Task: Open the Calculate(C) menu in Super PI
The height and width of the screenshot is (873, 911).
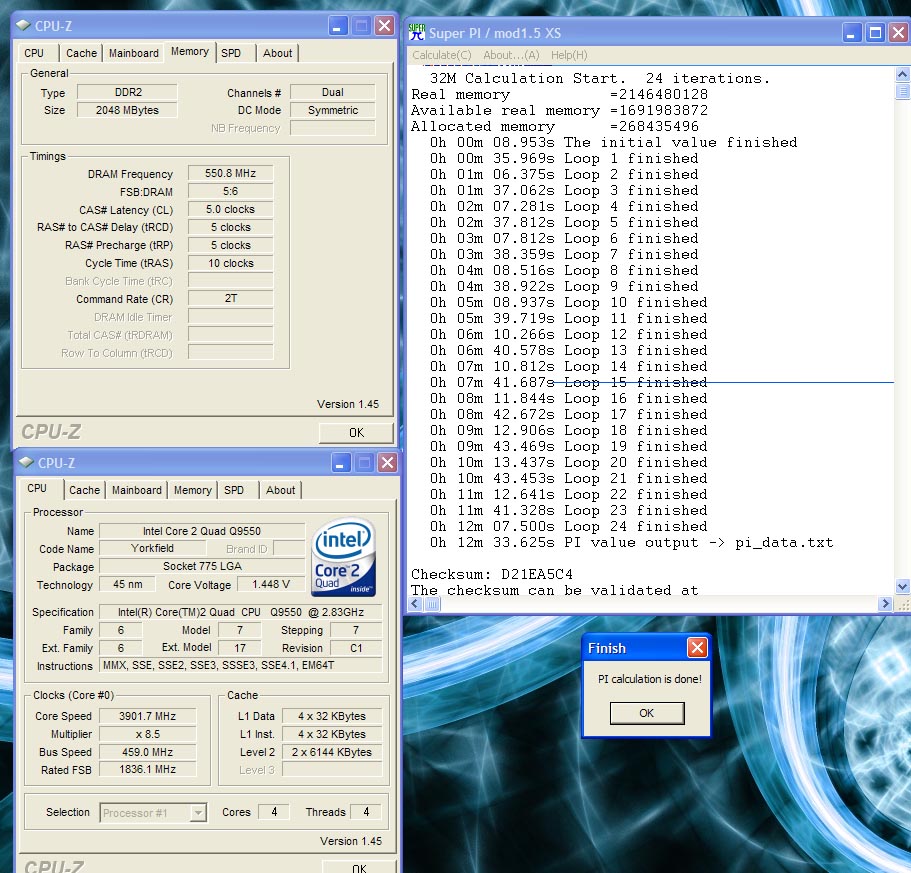Action: pyautogui.click(x=442, y=55)
